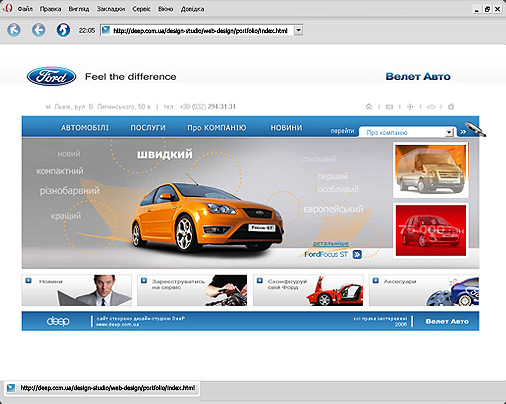Click the magnifier search icon
Image resolution: width=506 pixels, height=404 pixels.
pos(476,129)
